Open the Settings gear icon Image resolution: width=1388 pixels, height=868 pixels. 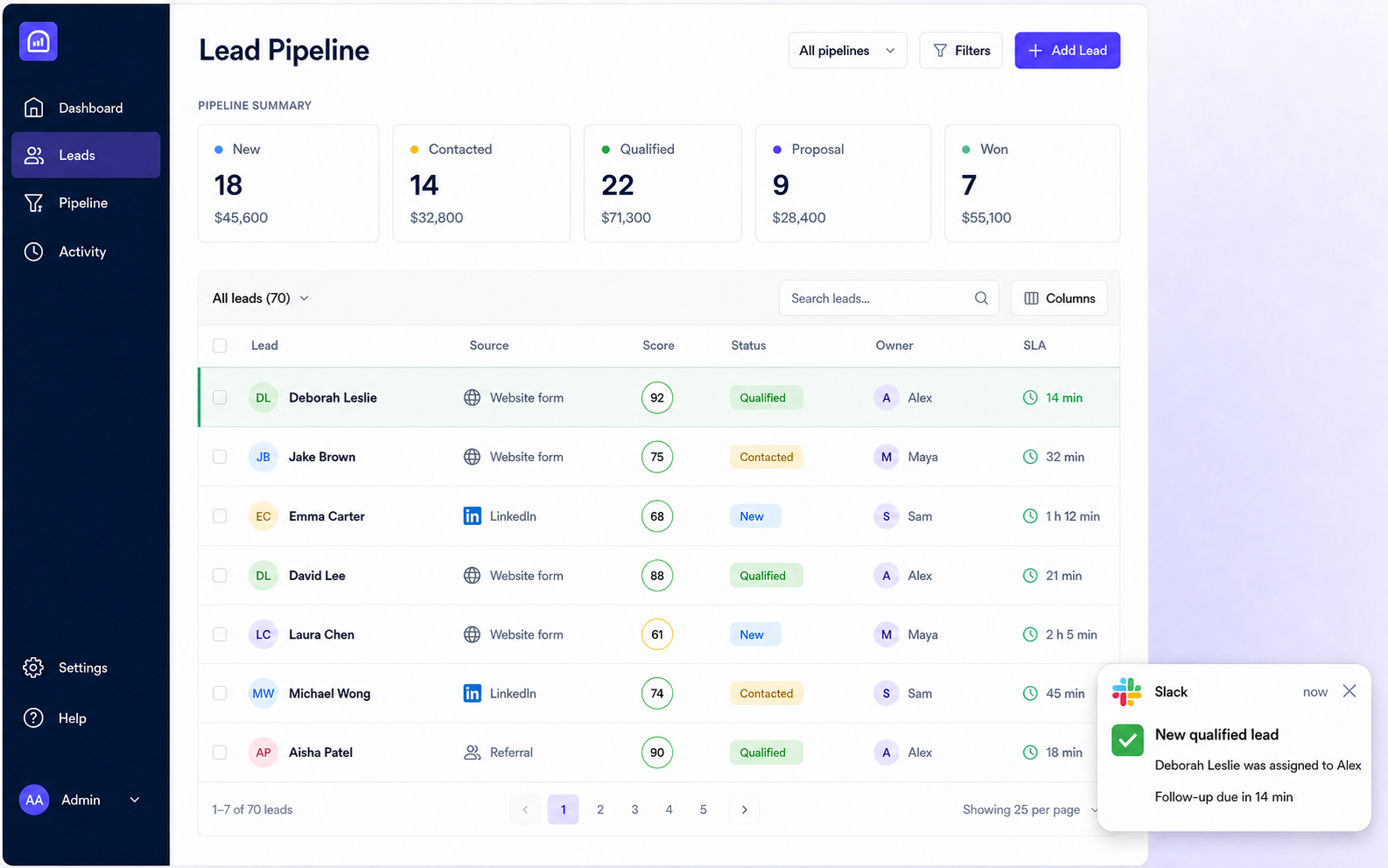tap(33, 668)
